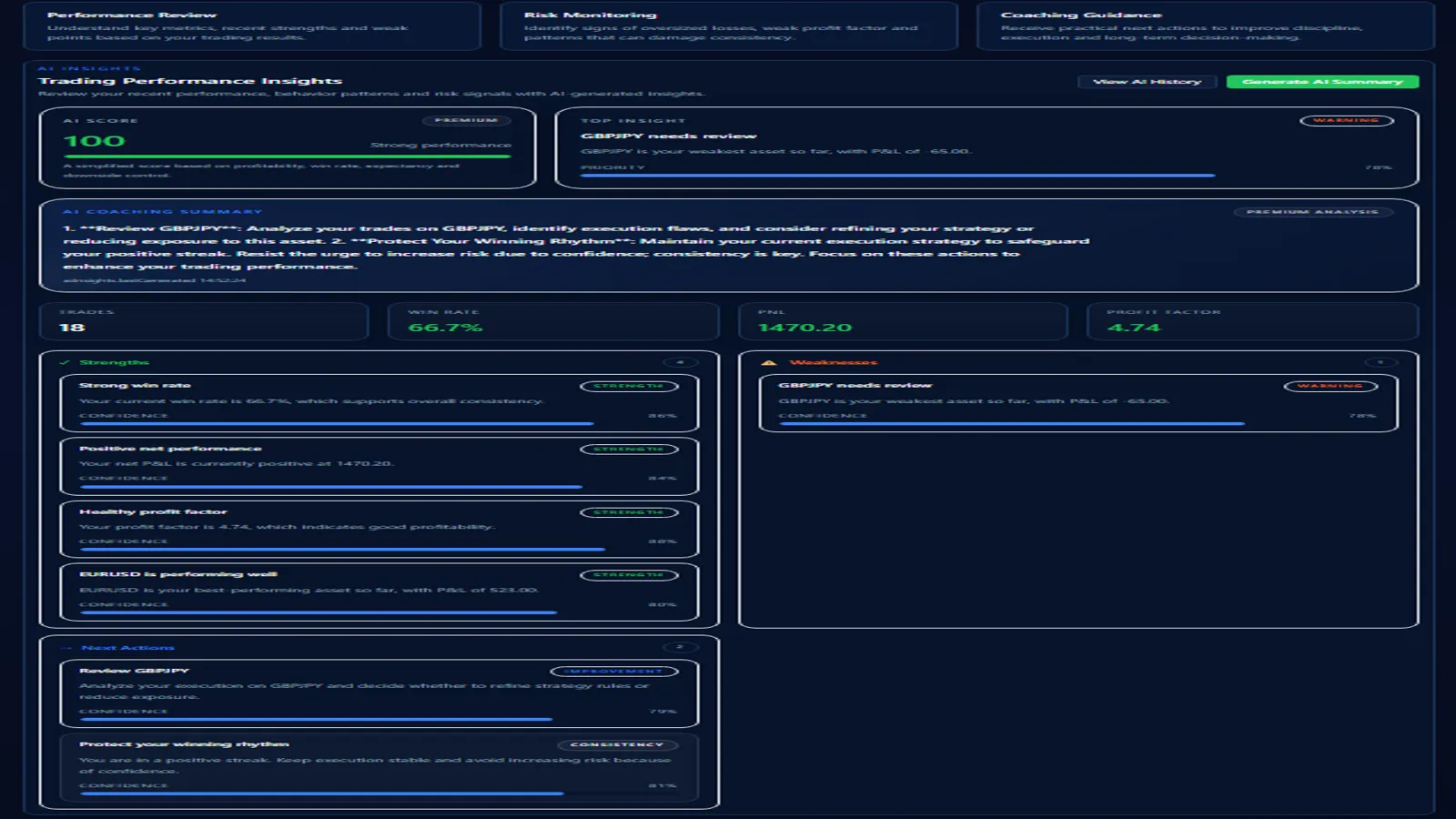Open the Risk Monitoring card
The width and height of the screenshot is (1456, 819).
pyautogui.click(x=729, y=25)
